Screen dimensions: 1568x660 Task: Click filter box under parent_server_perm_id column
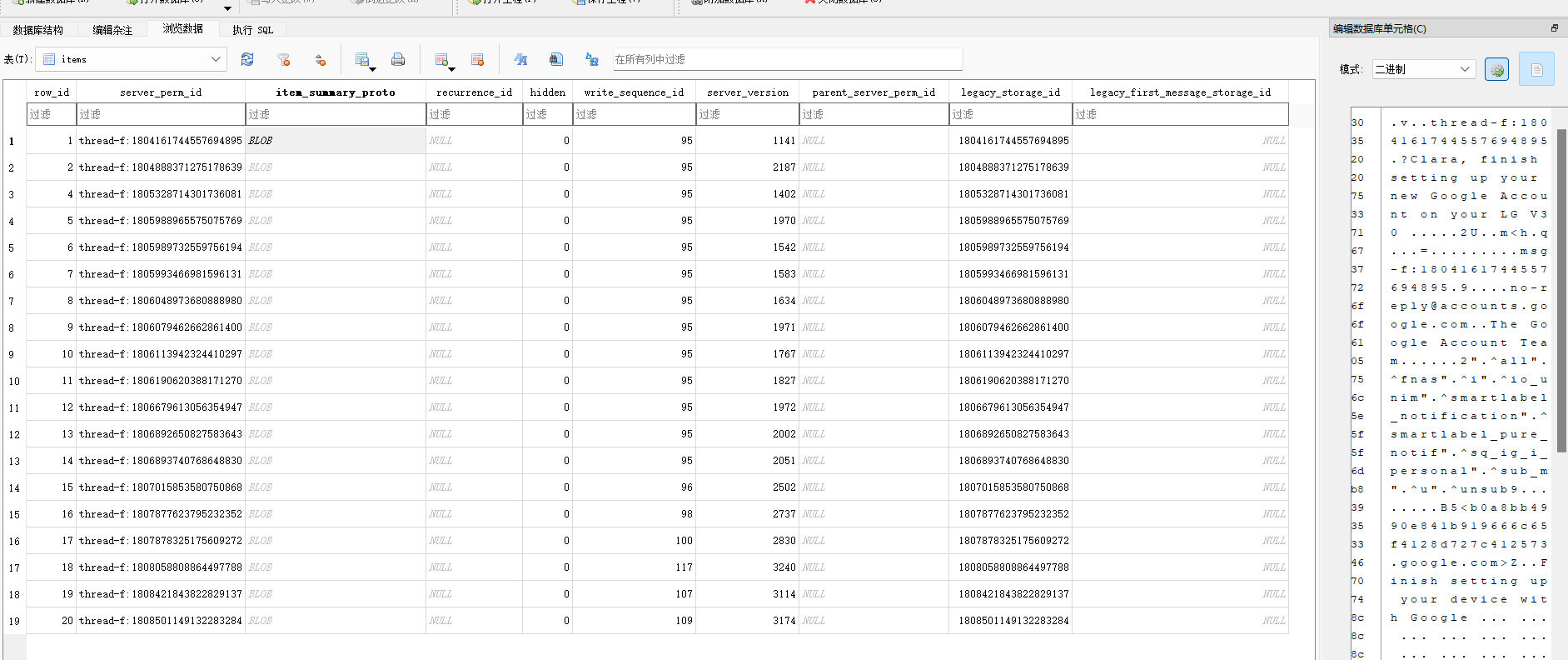coord(874,114)
